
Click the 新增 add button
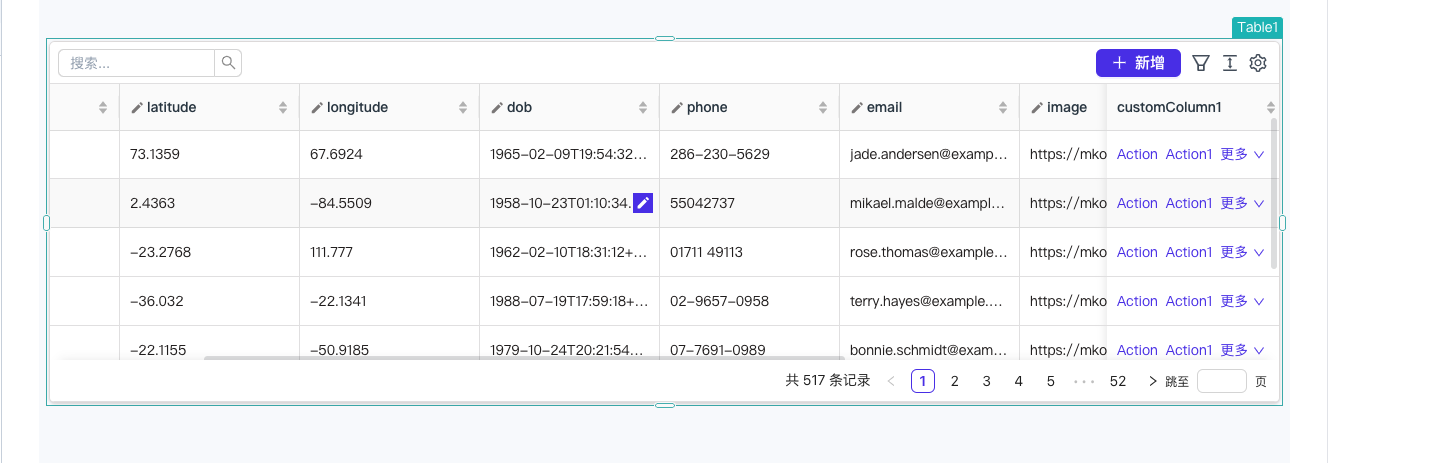1138,63
